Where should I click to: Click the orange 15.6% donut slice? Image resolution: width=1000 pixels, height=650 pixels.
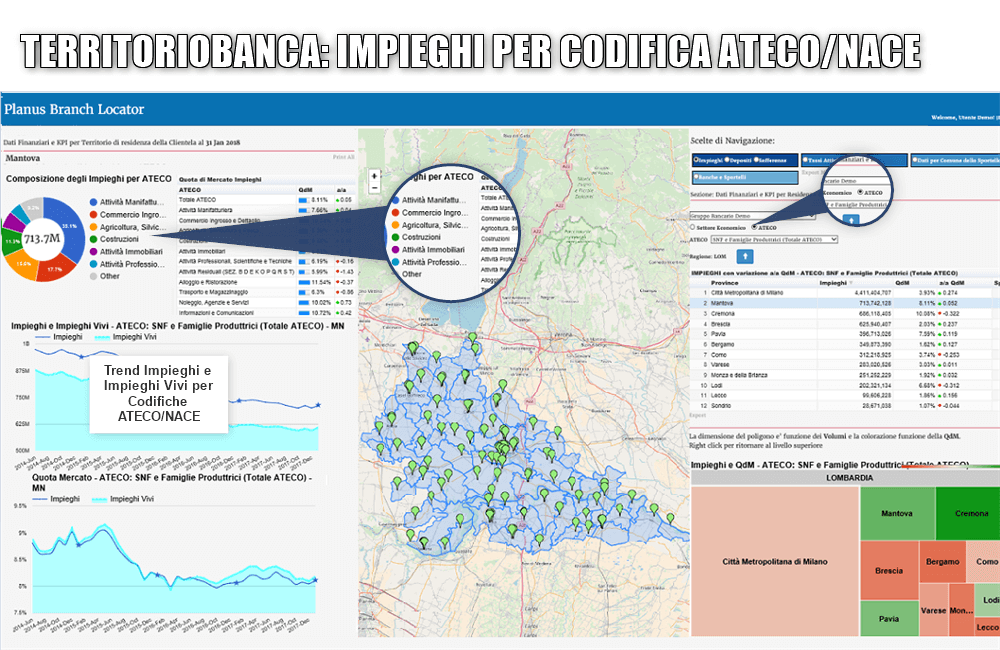click(x=24, y=264)
